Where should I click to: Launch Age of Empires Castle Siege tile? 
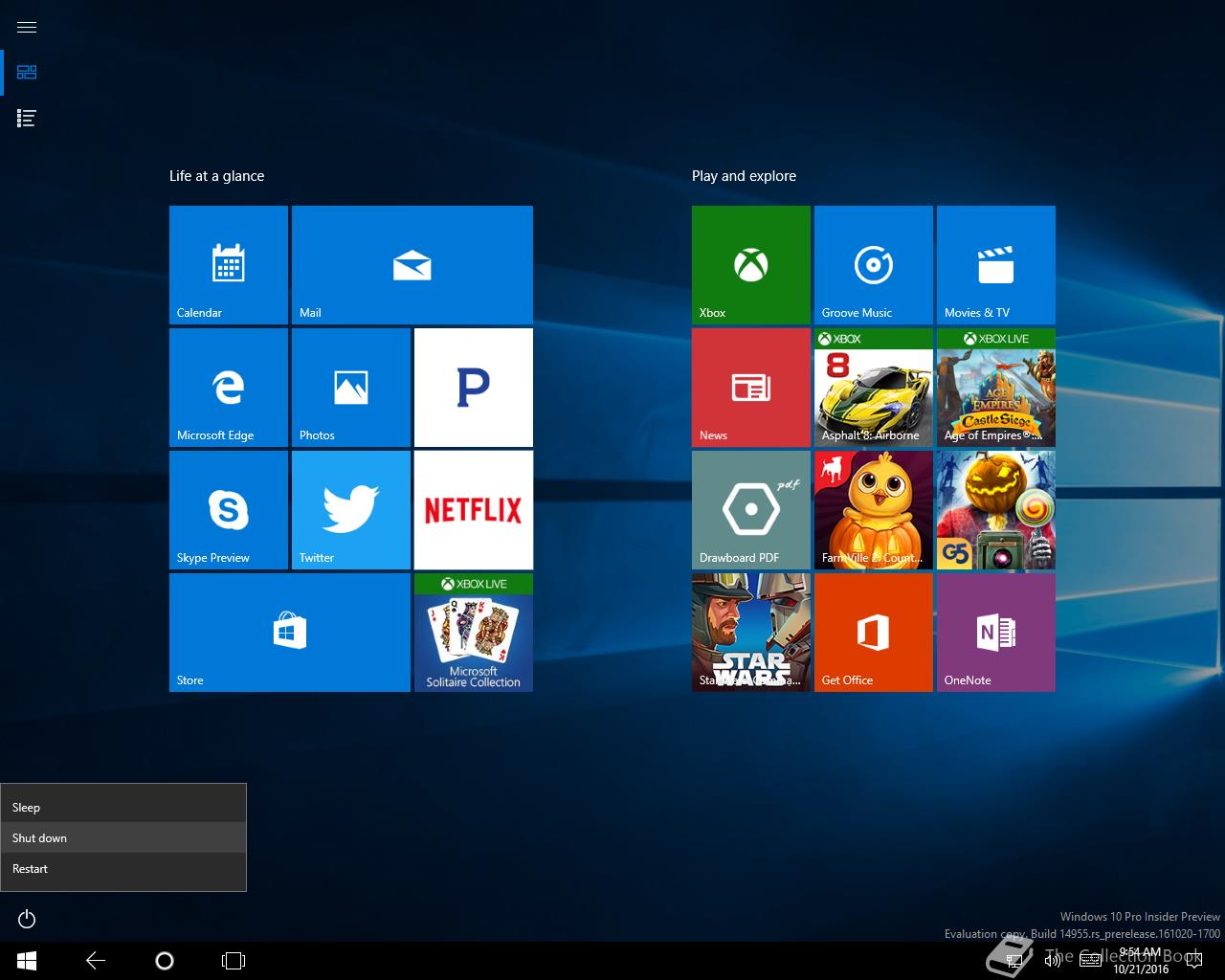[x=996, y=388]
